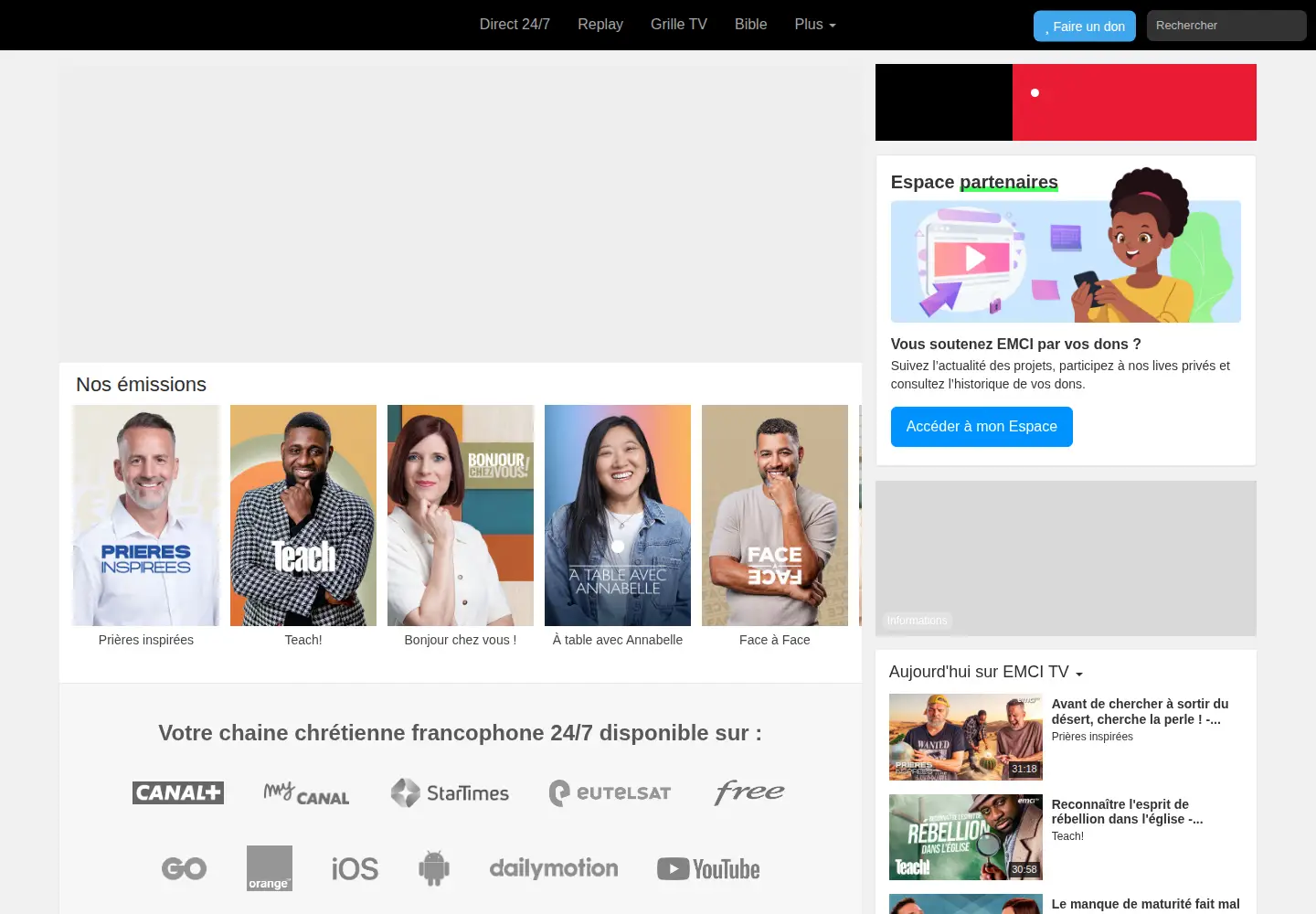Expand Aujourd'hui sur EMCI TV dropdown
The height and width of the screenshot is (914, 1316).
pos(986,672)
